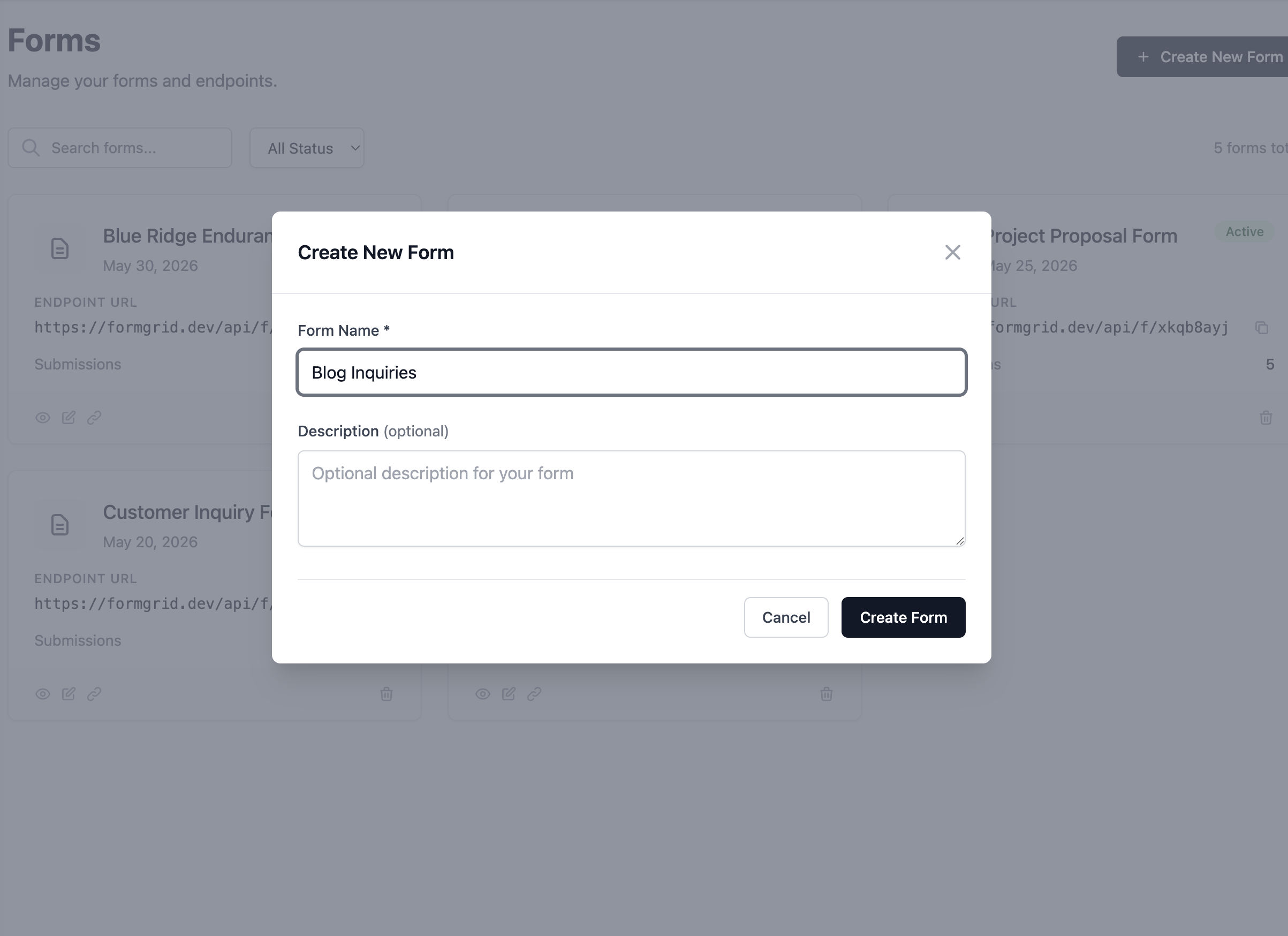
Task: Click the Search forms field
Action: [120, 148]
